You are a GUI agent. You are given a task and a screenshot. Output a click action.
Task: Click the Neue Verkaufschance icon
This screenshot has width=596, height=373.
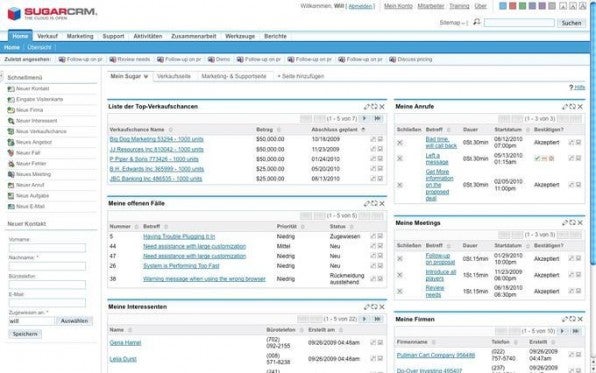(x=11, y=131)
